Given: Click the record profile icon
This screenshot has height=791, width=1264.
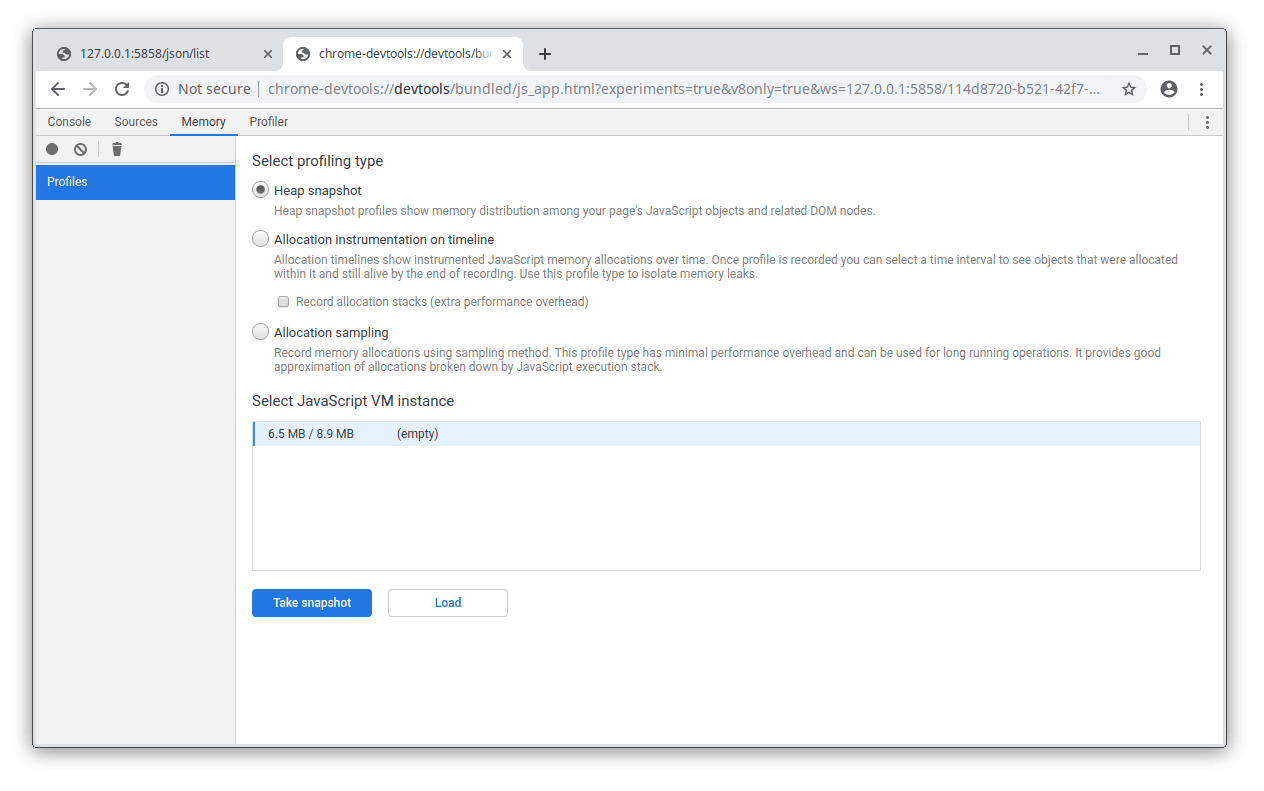Looking at the screenshot, I should click(52, 150).
